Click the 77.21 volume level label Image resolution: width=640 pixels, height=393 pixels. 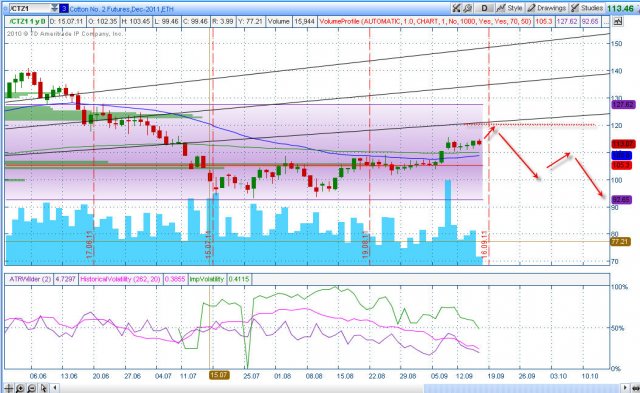coord(620,242)
